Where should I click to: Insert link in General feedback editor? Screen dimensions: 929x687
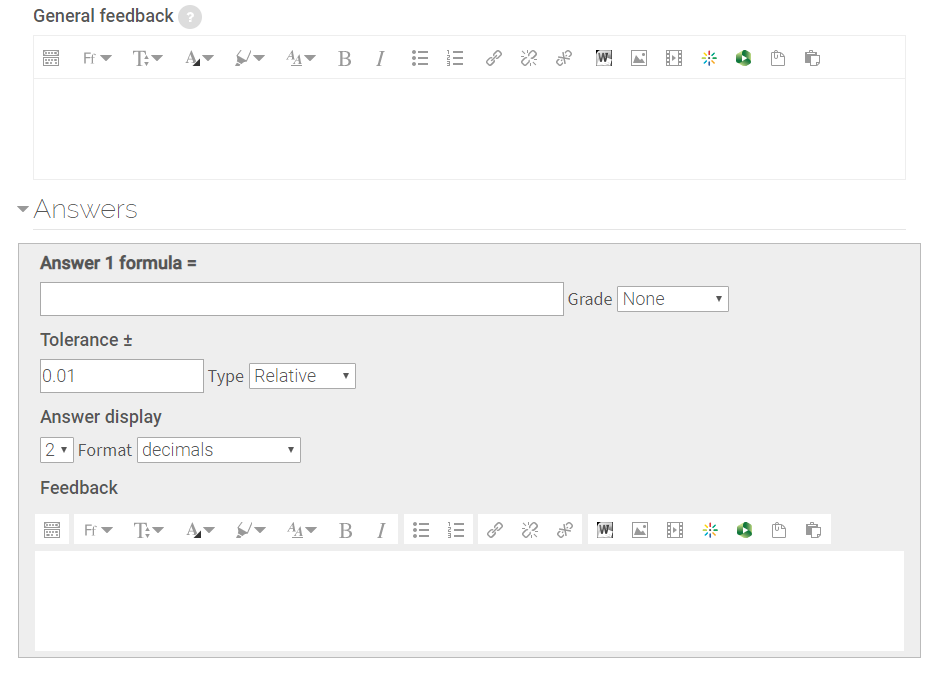point(494,58)
